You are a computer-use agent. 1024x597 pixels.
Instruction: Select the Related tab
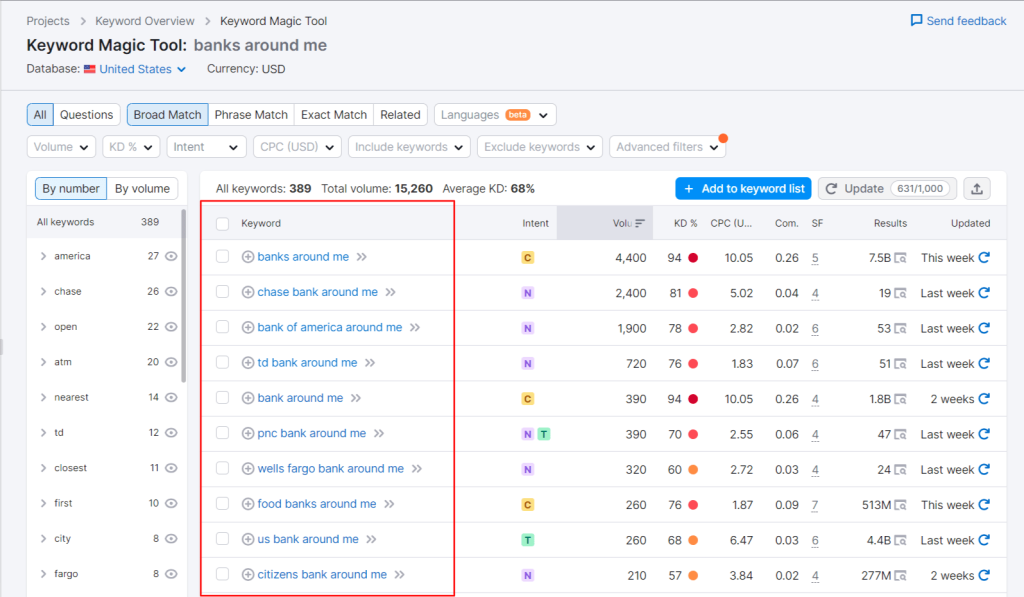(400, 115)
